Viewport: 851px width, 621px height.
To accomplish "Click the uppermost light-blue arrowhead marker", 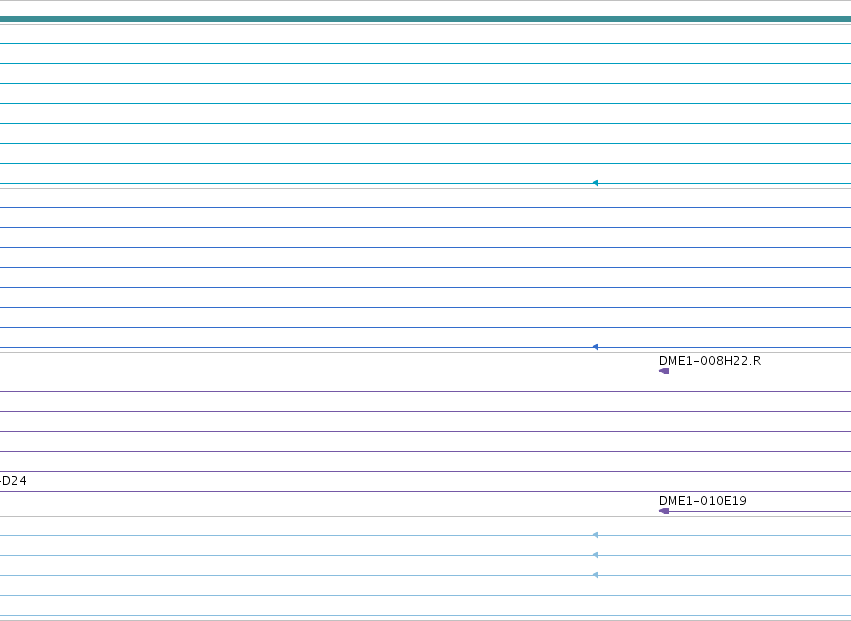I will (x=595, y=535).
